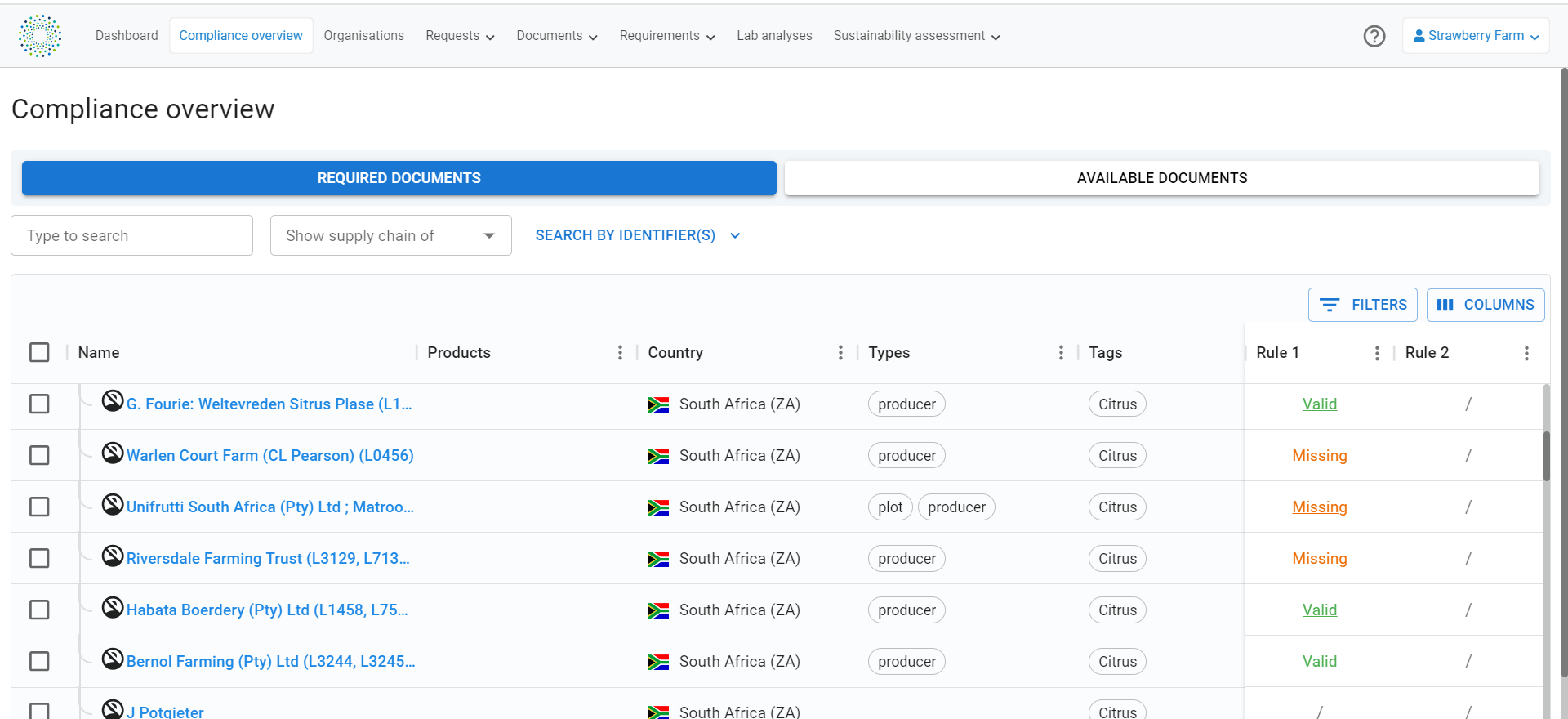The width and height of the screenshot is (1568, 719).
Task: Click the South Africa flag in the Unifrutti row
Action: 658,507
